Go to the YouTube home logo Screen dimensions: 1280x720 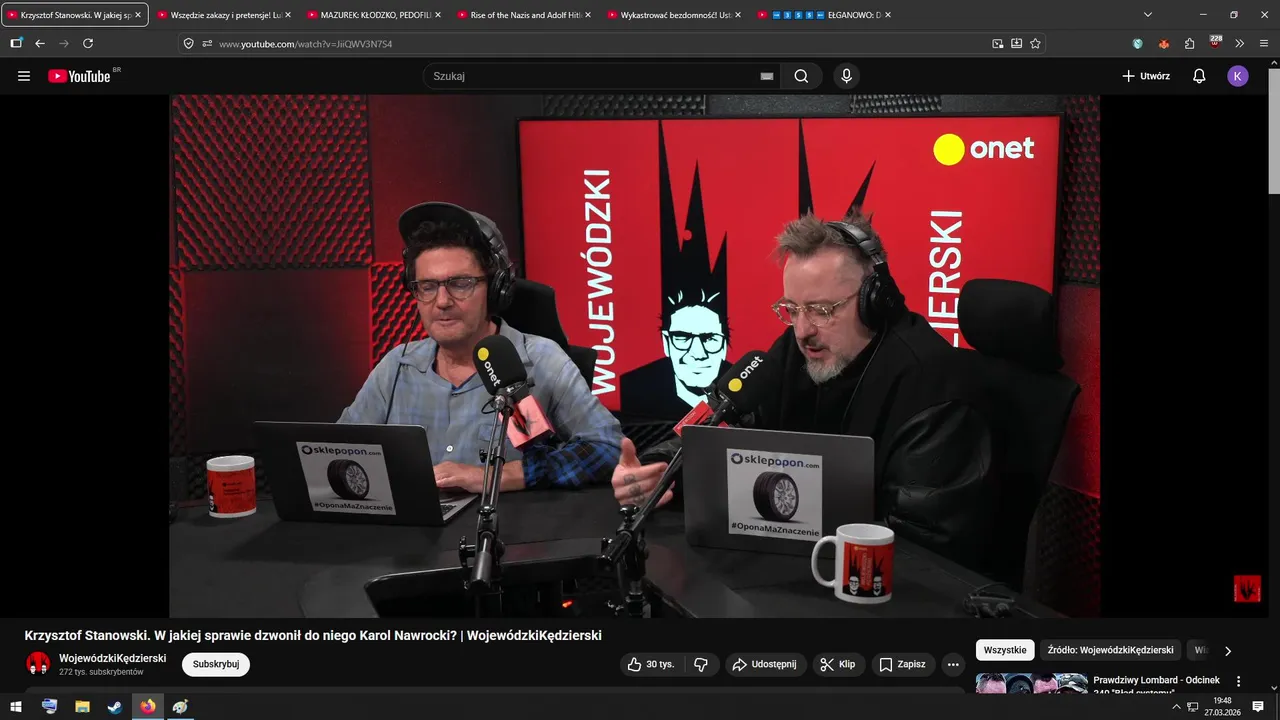(x=80, y=76)
